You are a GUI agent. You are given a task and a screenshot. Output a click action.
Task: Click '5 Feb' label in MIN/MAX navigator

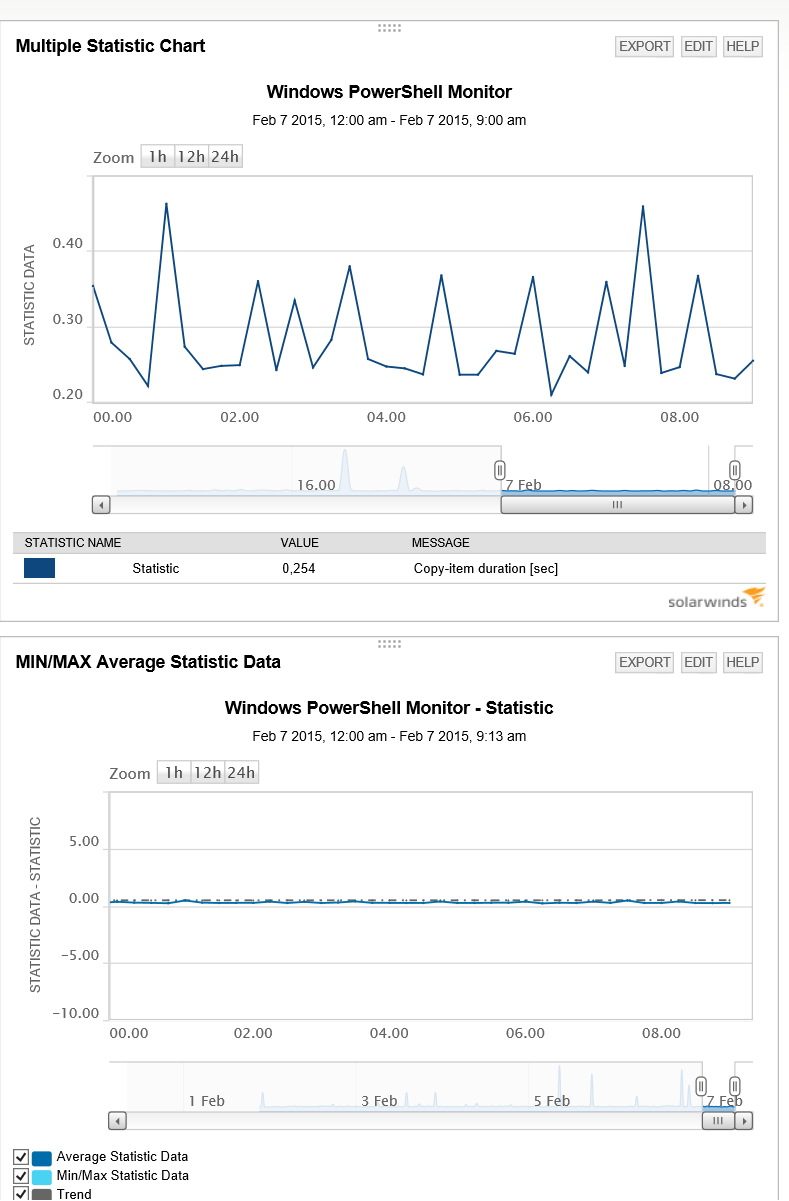[x=551, y=1101]
